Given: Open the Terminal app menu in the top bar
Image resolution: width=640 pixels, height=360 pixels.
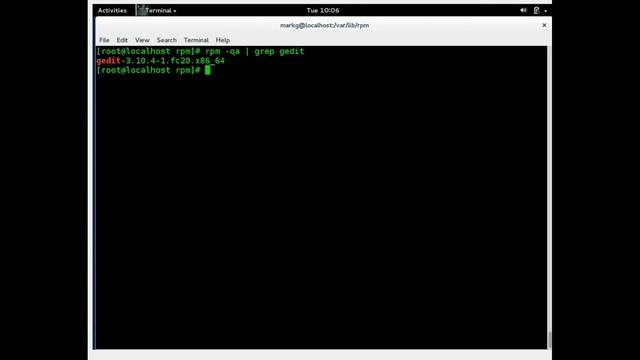Looking at the screenshot, I should 157,11.
